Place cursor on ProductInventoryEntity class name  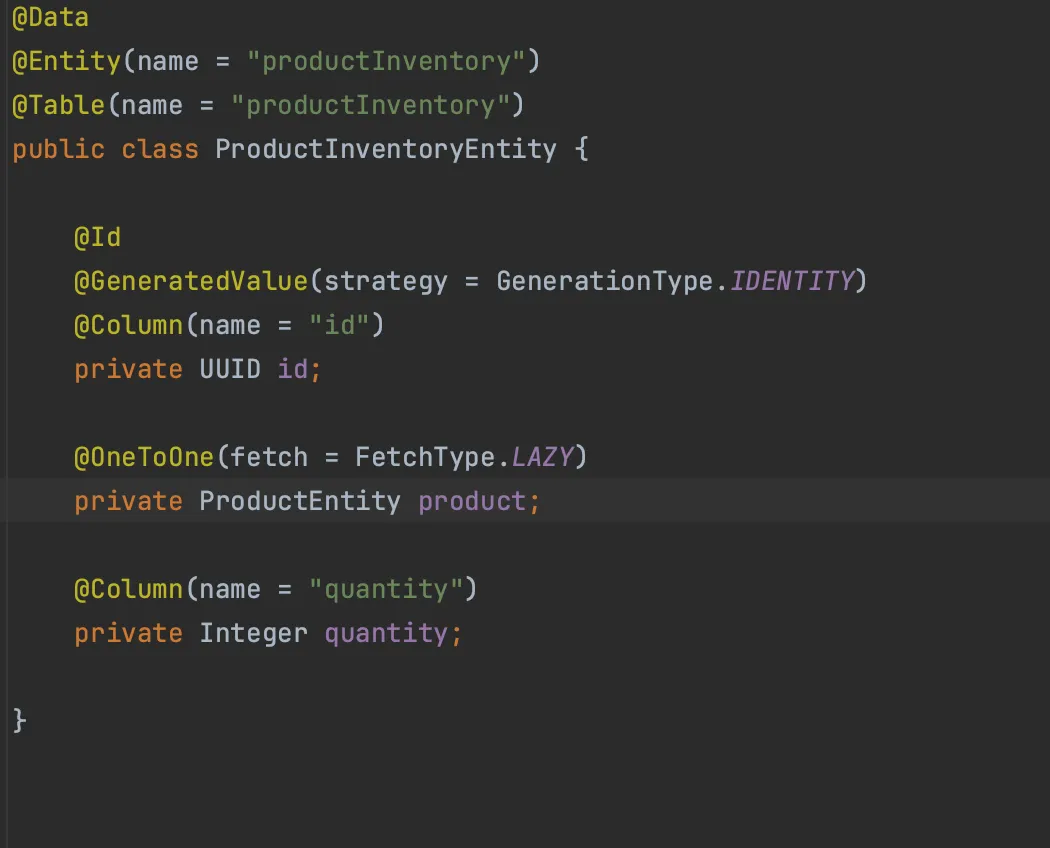coord(384,149)
